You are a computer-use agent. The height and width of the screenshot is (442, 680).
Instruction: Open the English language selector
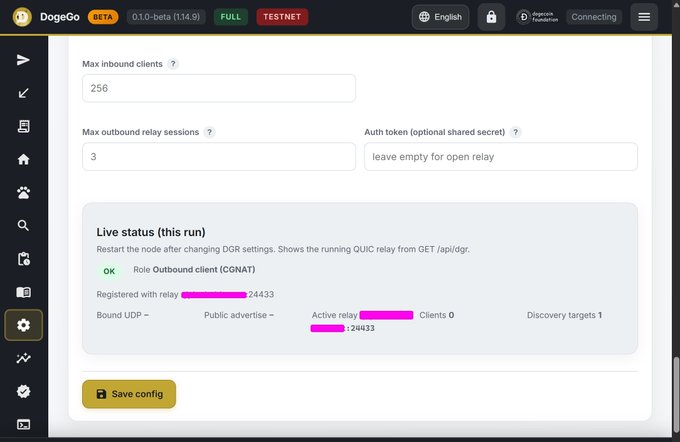pyautogui.click(x=440, y=17)
